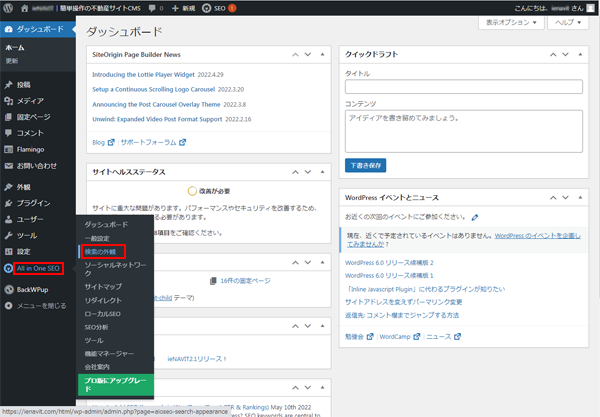Click the user avatar in admin bar
The height and width of the screenshot is (417, 600).
point(591,8)
